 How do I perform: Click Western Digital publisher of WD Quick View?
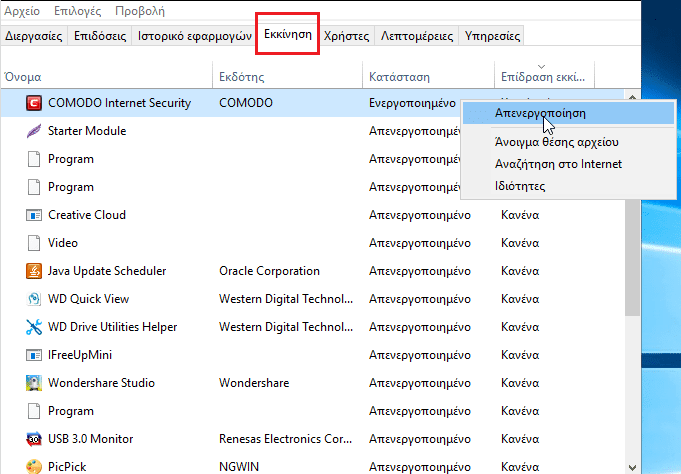click(x=286, y=299)
